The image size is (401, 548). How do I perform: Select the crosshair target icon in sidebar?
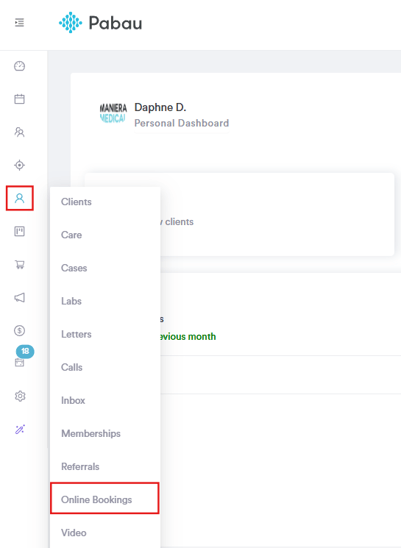click(x=20, y=165)
